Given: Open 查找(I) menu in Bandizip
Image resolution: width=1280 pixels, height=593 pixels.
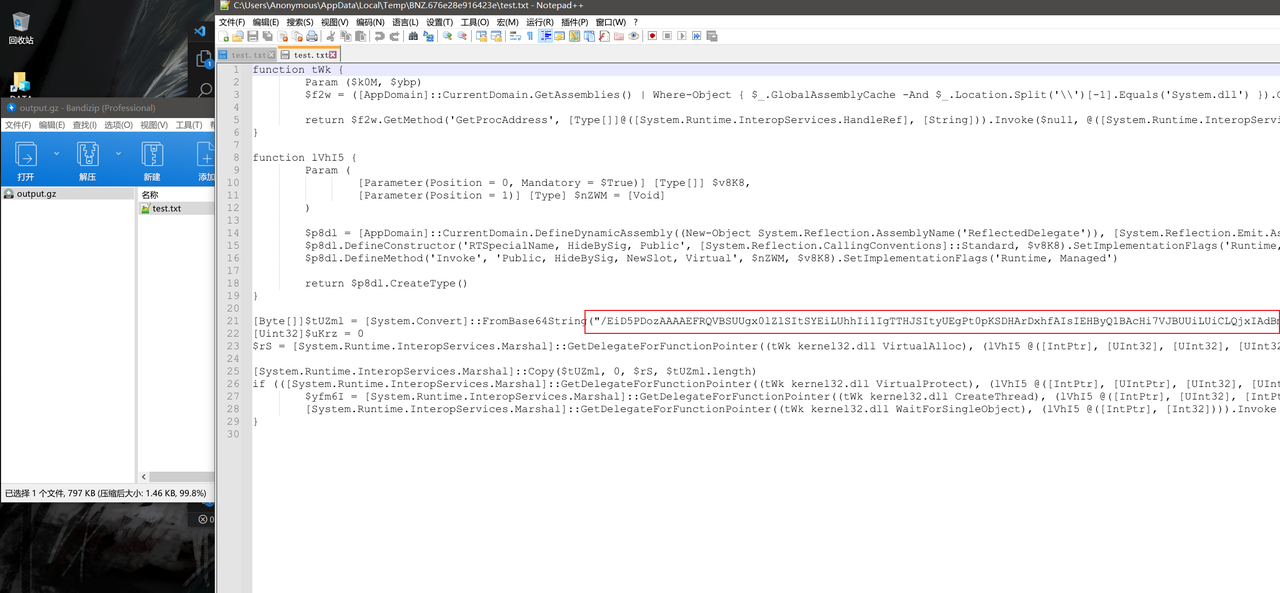Looking at the screenshot, I should pos(85,125).
